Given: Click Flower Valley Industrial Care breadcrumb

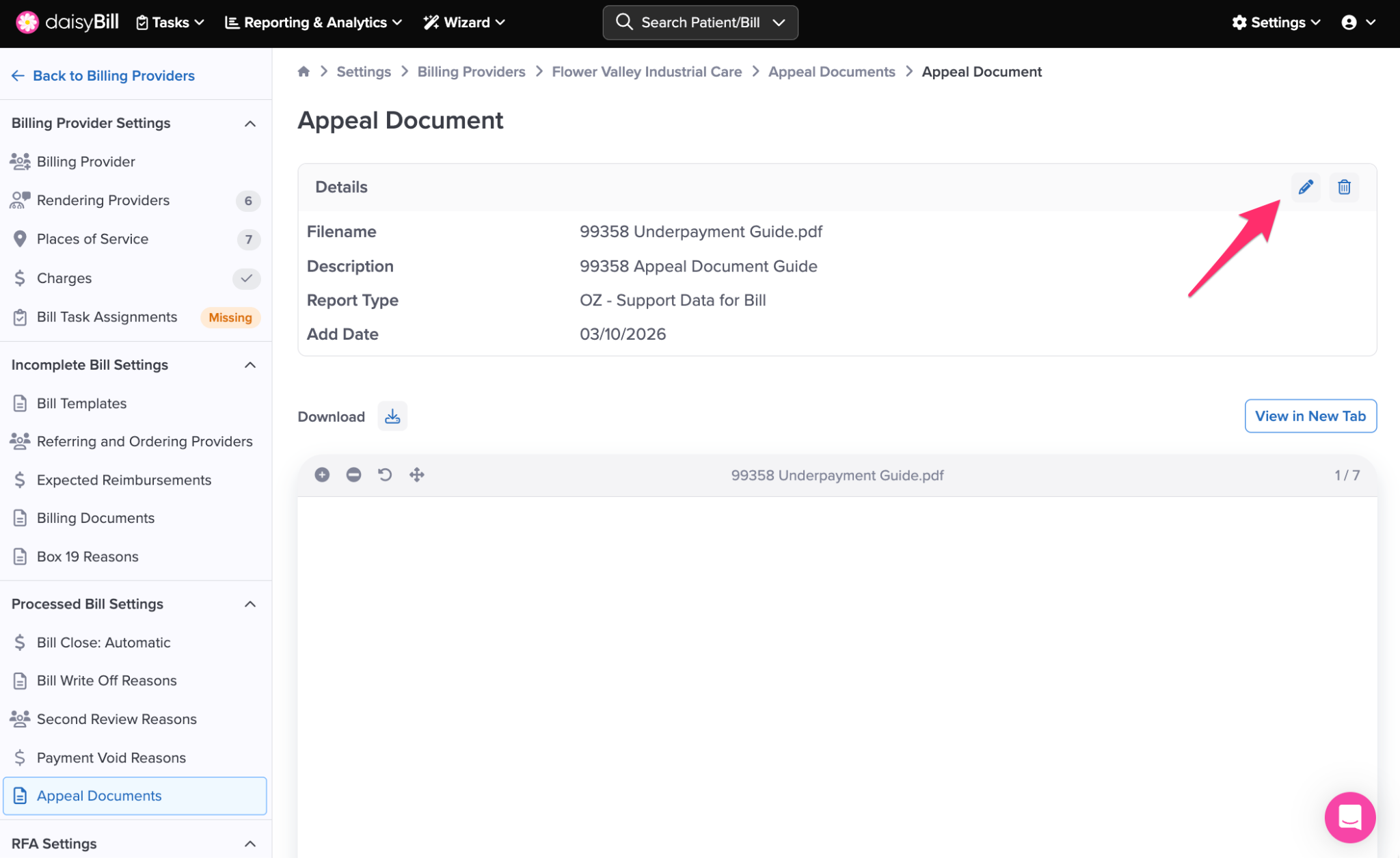Looking at the screenshot, I should click(647, 72).
